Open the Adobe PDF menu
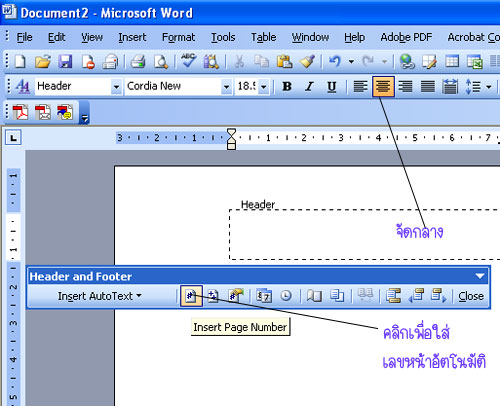 tap(406, 37)
